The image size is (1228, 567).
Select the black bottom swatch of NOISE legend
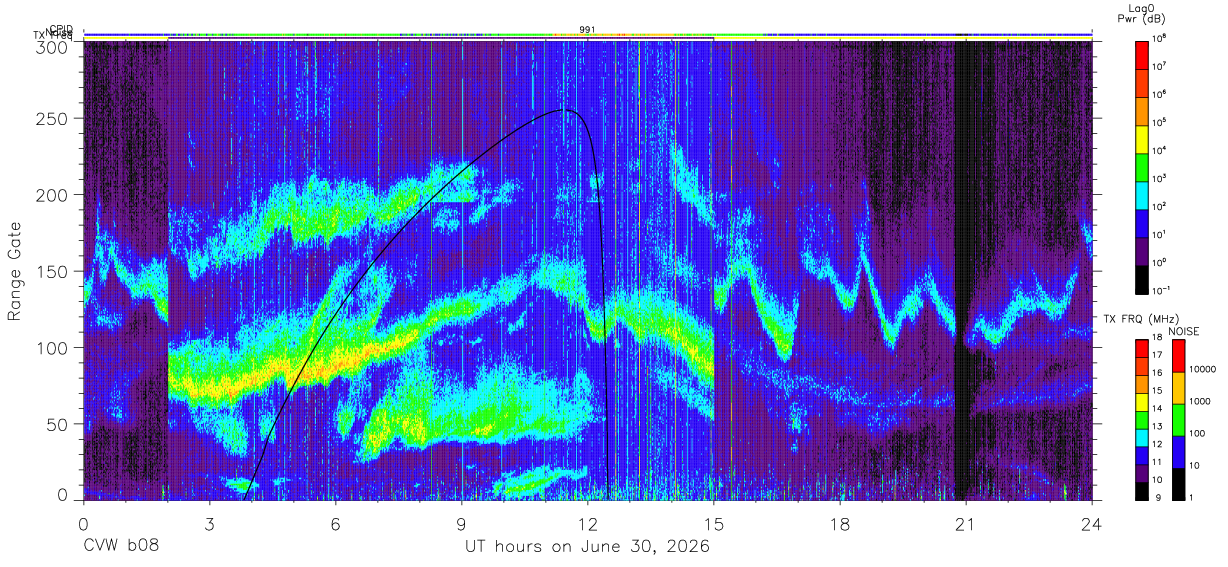pos(1178,483)
